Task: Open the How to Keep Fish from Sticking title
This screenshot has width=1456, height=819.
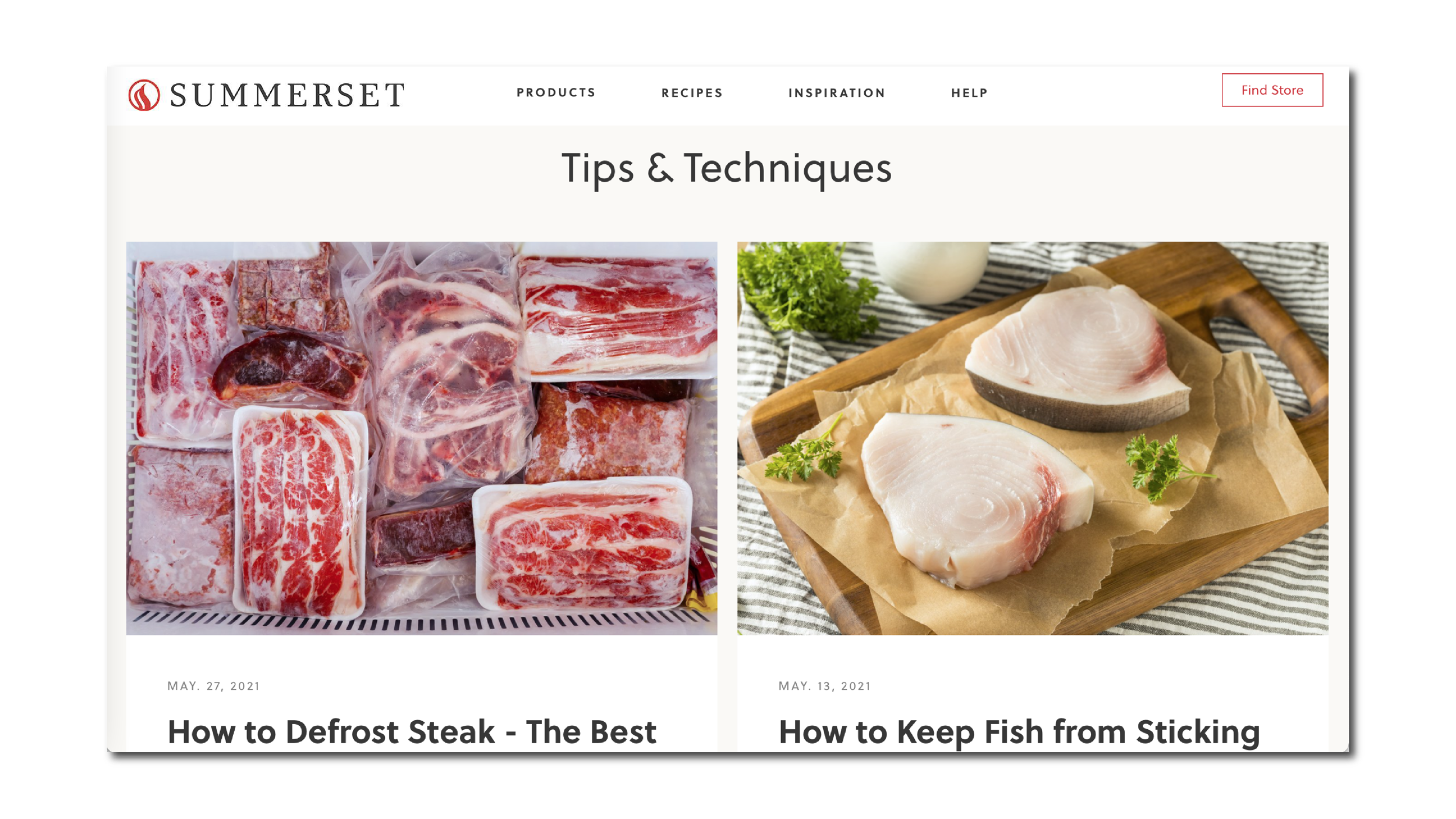Action: pyautogui.click(x=1019, y=733)
